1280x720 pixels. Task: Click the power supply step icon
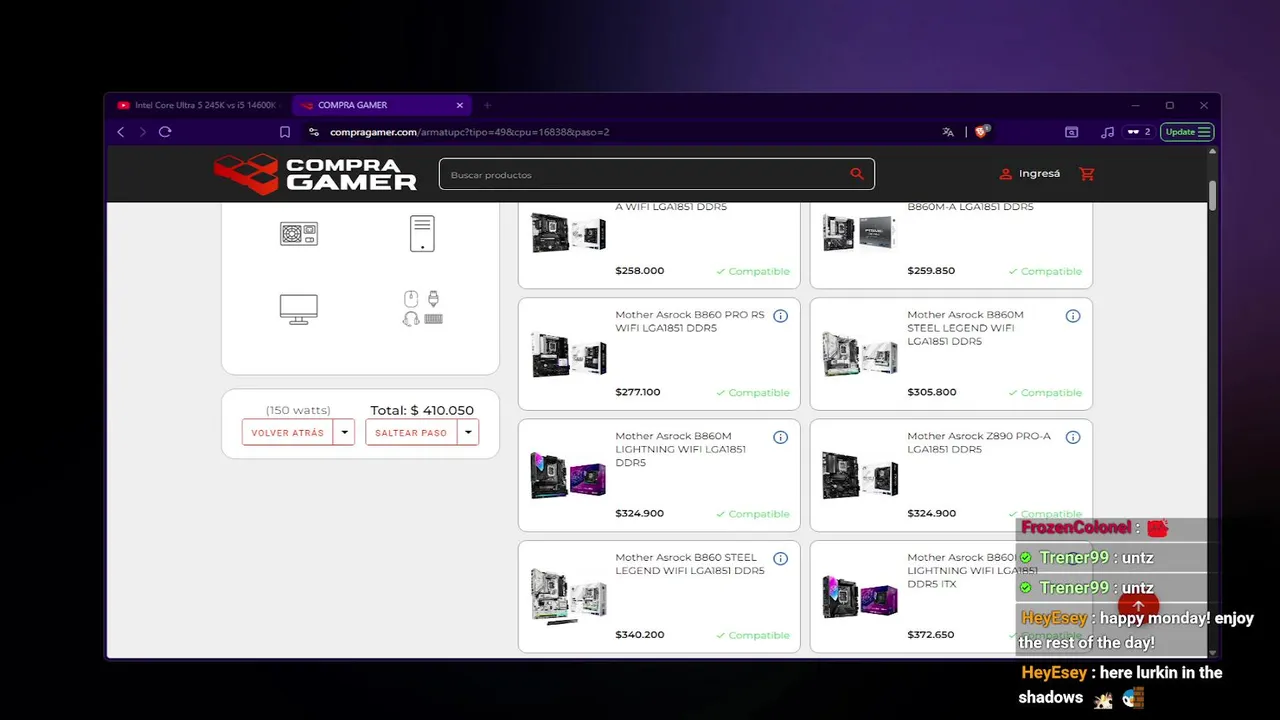[299, 234]
